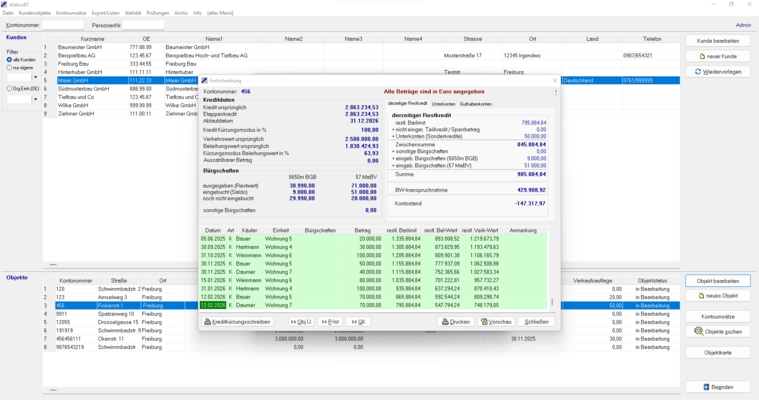Viewport: 759px width, 400px height.
Task: Switch to the Unterkonten tab
Action: [443, 104]
